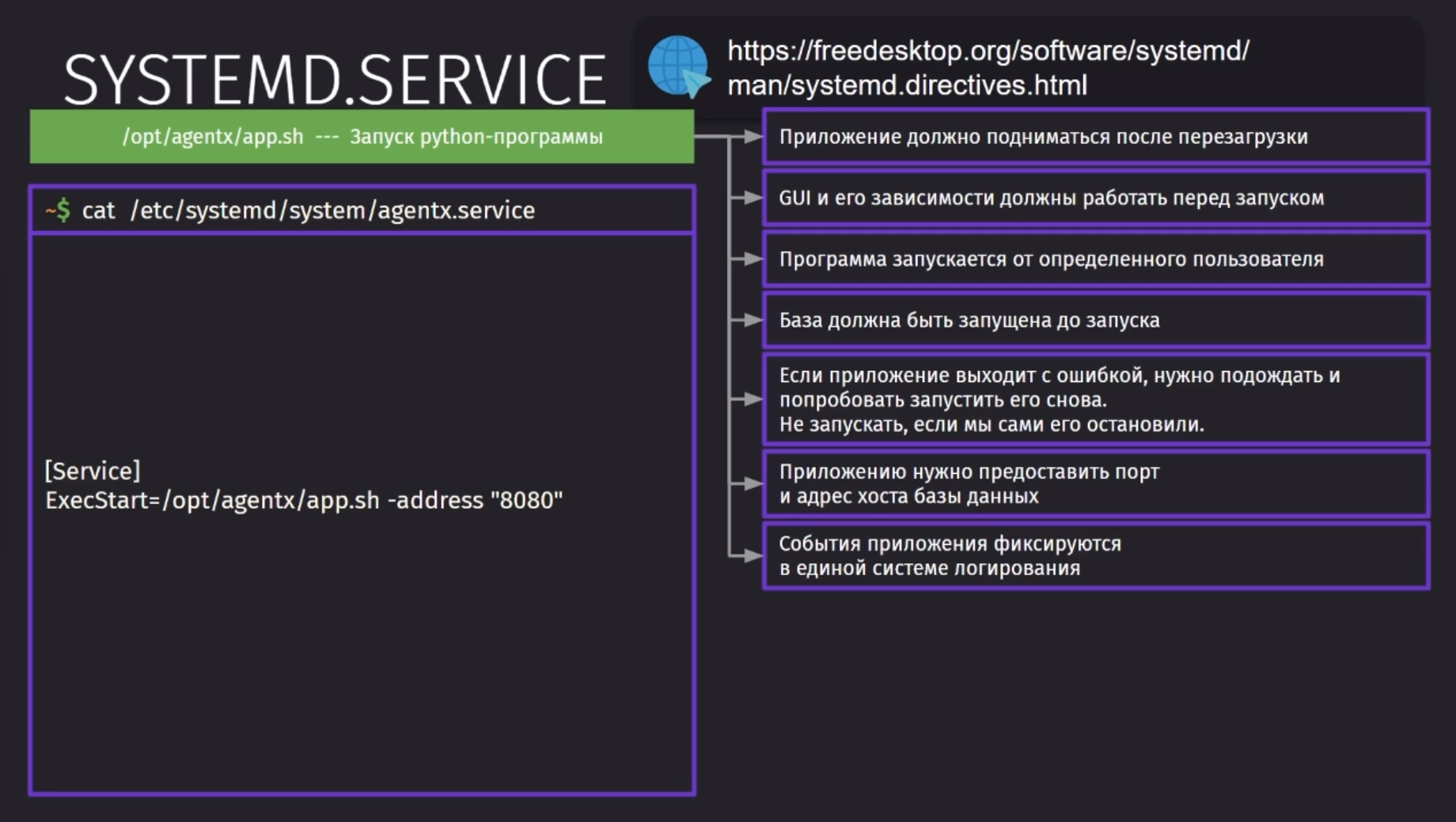This screenshot has width=1456, height=822.
Task: Select the green /opt/agentx/app.sh banner
Action: [x=362, y=137]
